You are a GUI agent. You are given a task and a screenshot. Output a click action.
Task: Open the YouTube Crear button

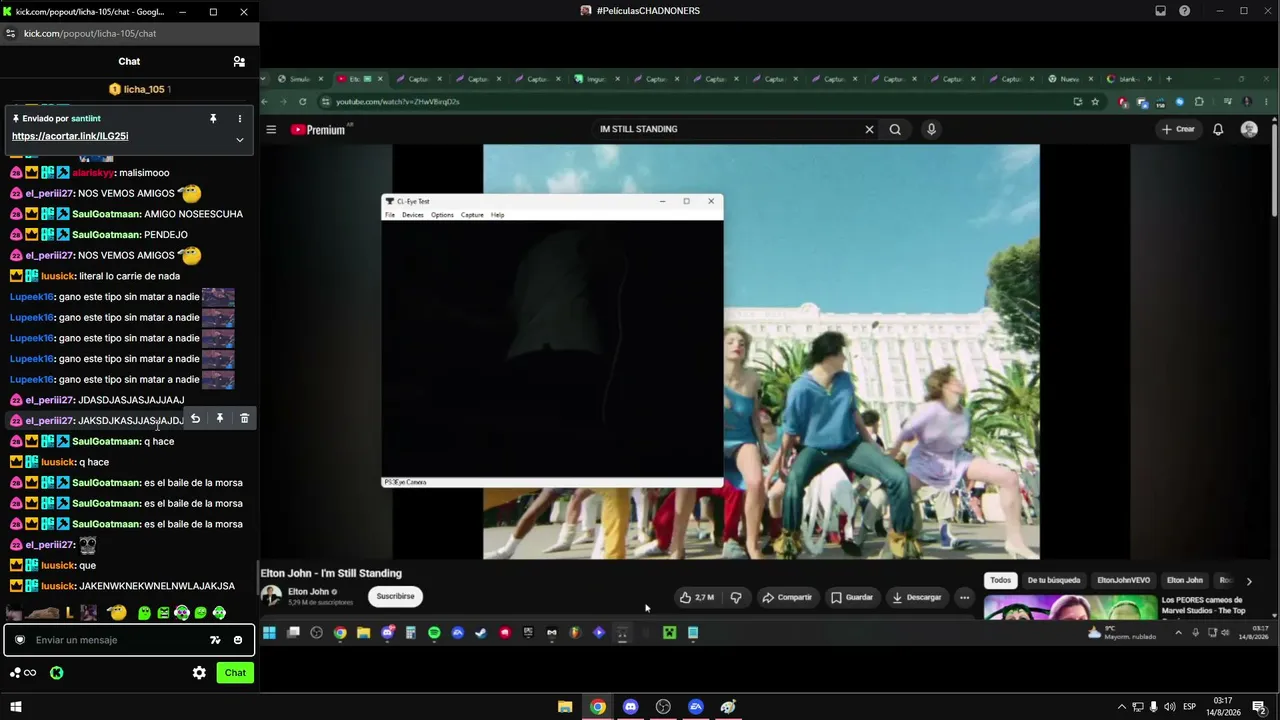click(1178, 129)
